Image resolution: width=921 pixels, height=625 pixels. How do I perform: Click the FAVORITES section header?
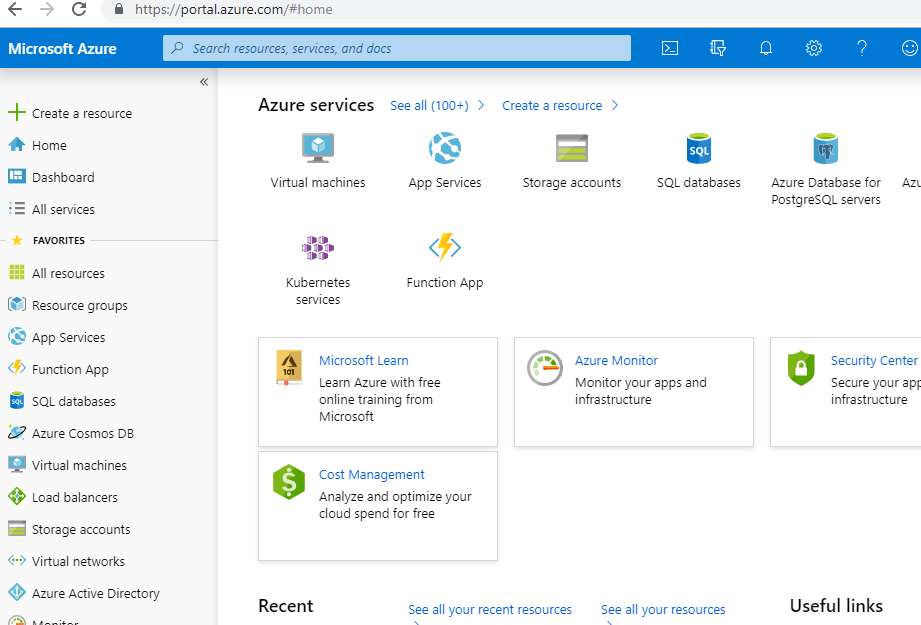pos(59,240)
